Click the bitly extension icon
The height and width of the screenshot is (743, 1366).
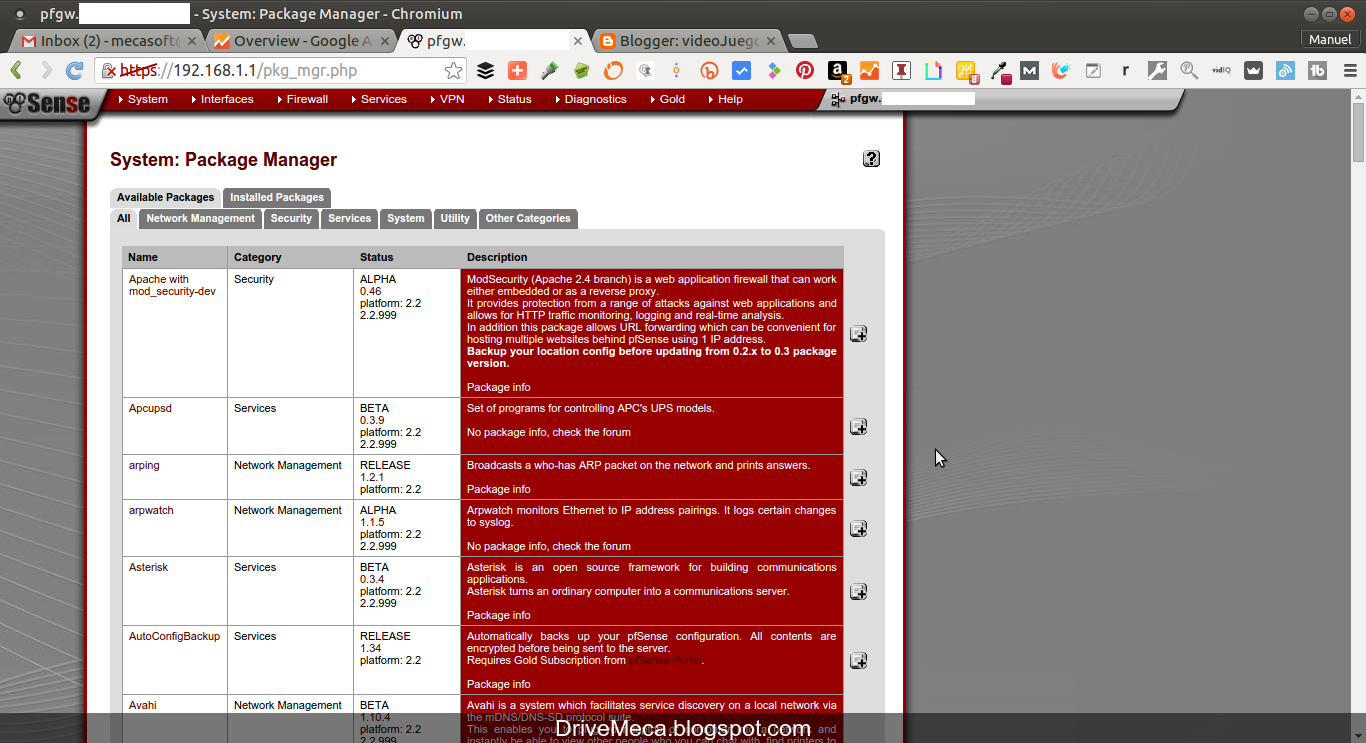709,71
